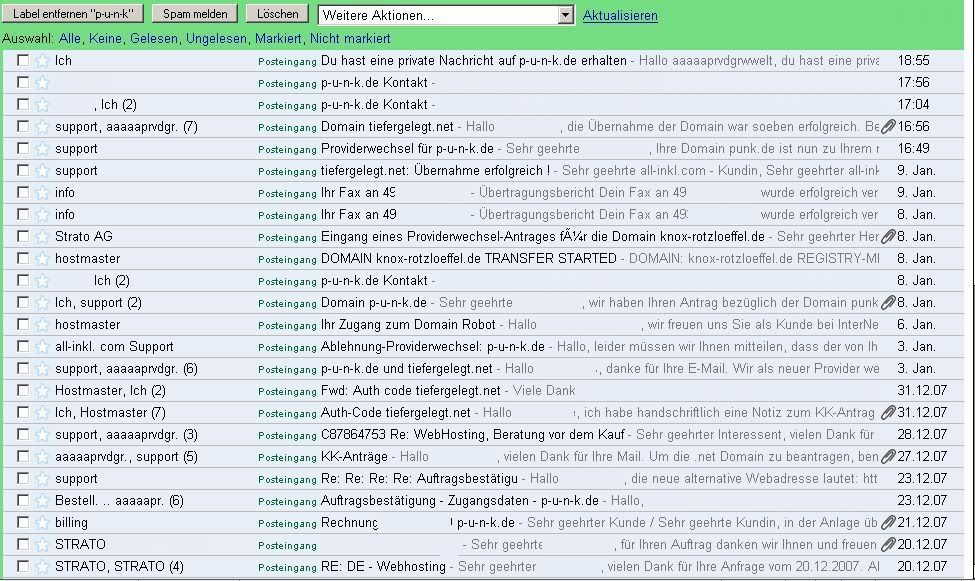The image size is (975, 581).
Task: Select Alle in Auswahl
Action: coord(70,39)
